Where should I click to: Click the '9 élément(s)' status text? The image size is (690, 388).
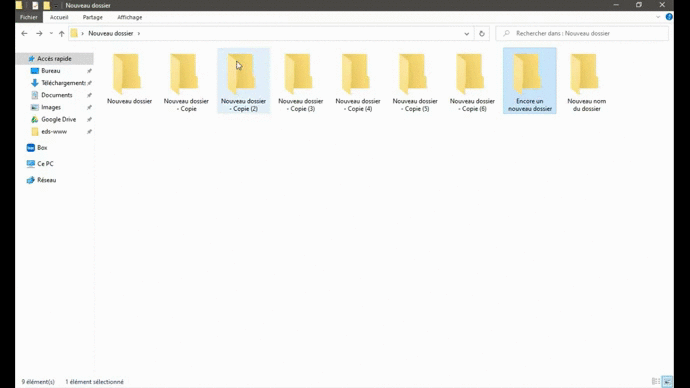38,382
